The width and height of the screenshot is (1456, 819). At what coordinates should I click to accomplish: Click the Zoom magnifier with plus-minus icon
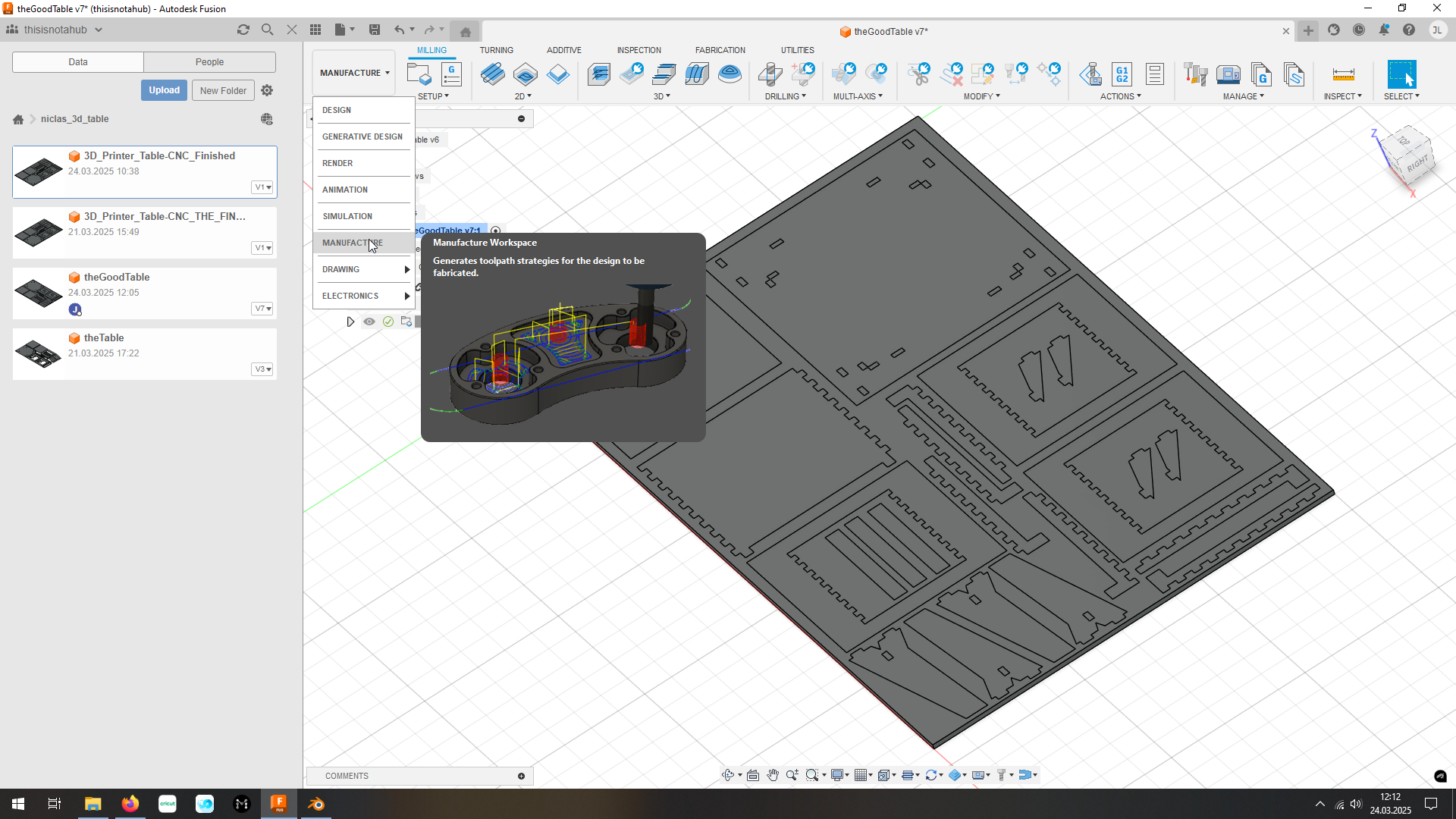tap(792, 775)
